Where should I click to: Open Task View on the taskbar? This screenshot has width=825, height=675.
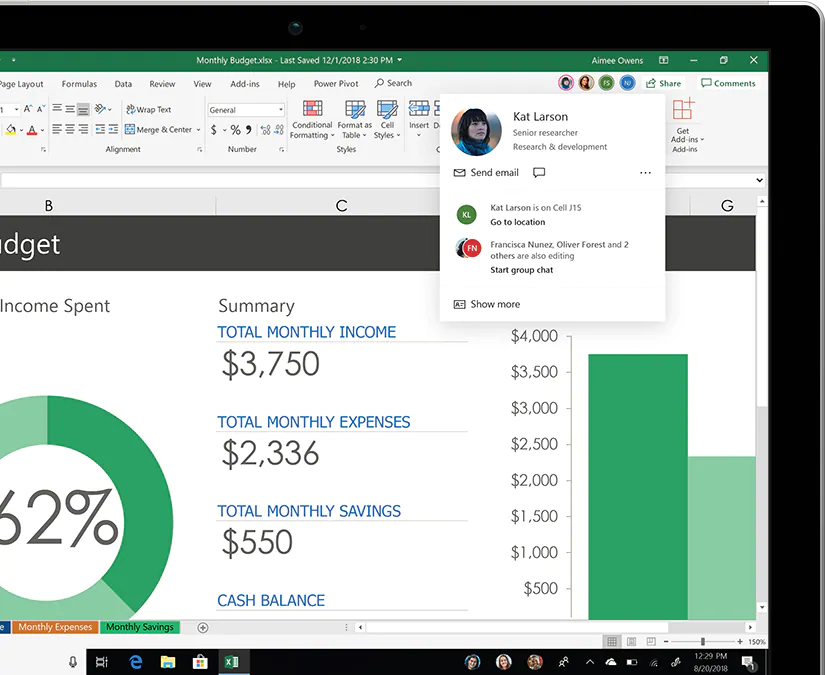click(x=102, y=662)
